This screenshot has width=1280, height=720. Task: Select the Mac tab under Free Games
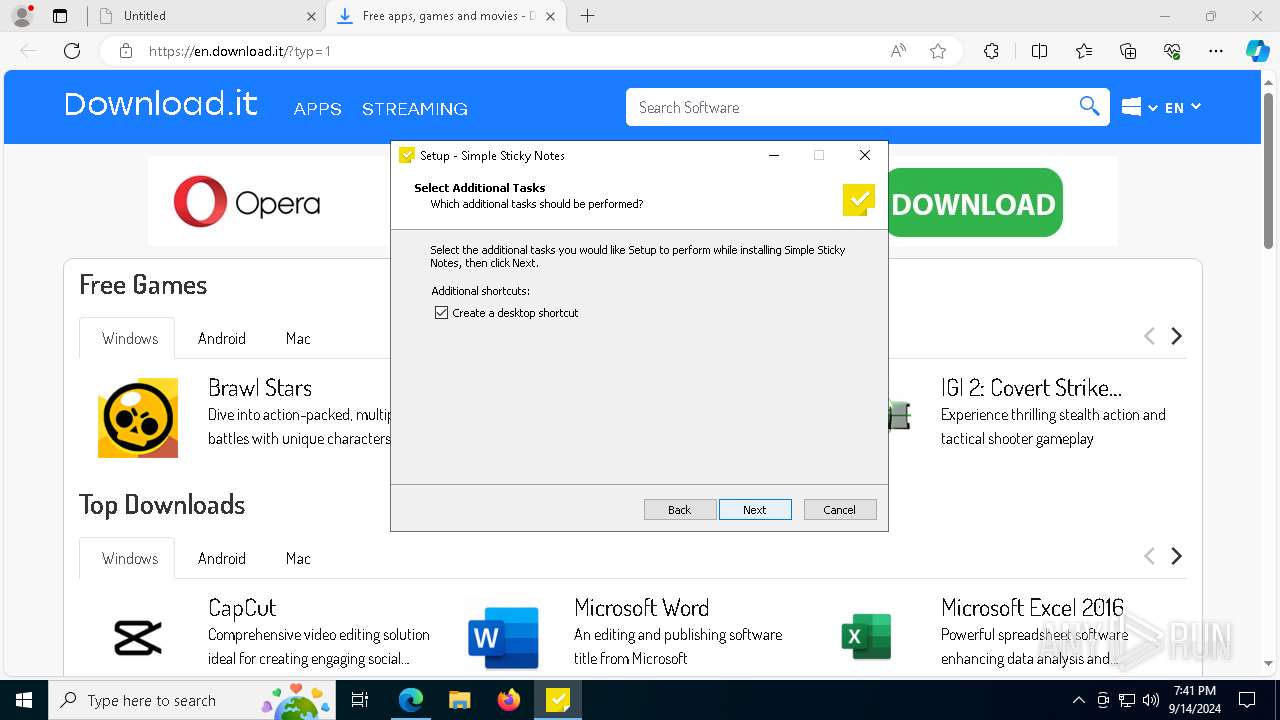[298, 338]
